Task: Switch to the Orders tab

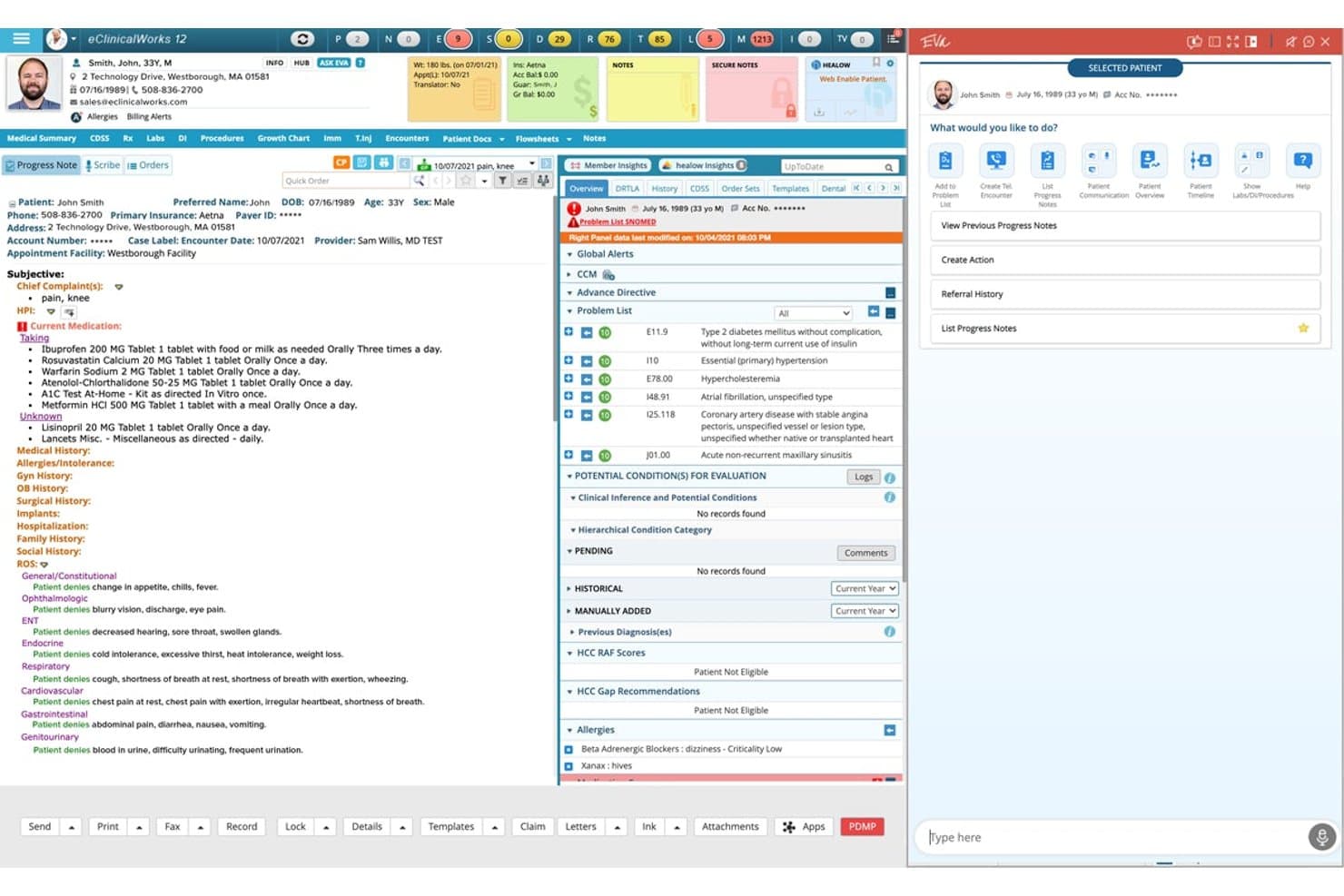Action: pyautogui.click(x=148, y=165)
